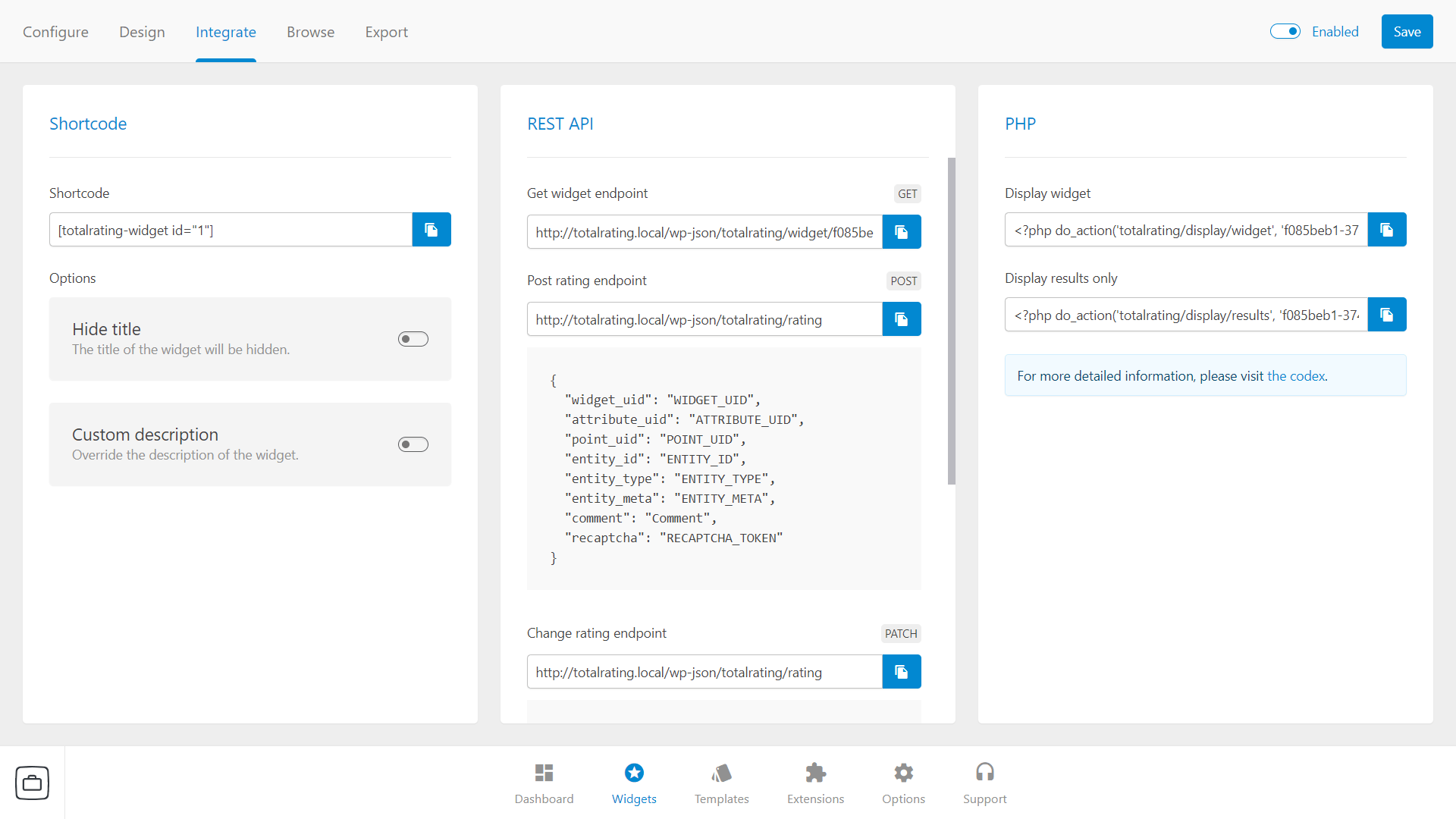1456x819 pixels.
Task: Click the Display results only field
Action: [1186, 315]
